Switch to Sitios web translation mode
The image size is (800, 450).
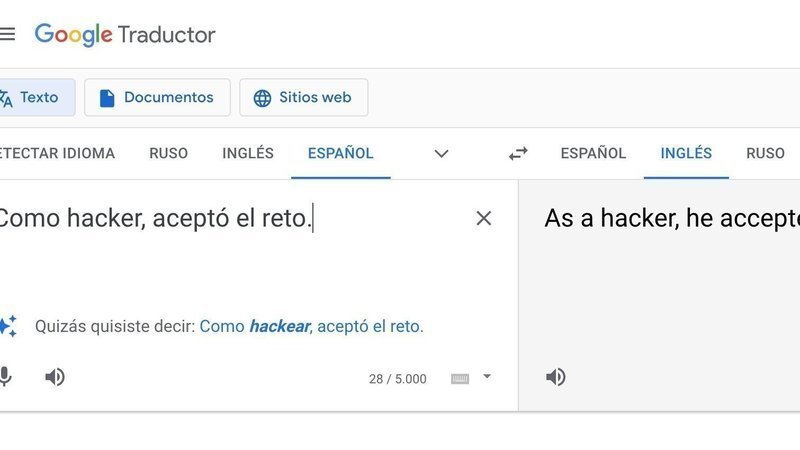click(304, 97)
